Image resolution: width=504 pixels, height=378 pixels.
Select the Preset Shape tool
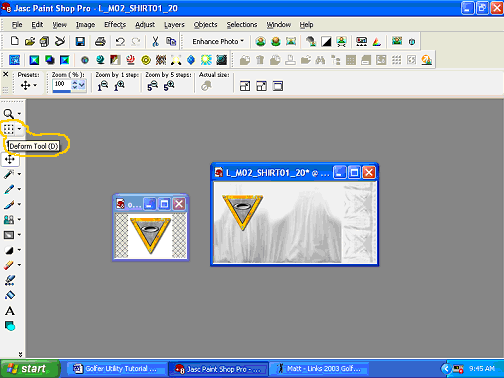pos(10,326)
